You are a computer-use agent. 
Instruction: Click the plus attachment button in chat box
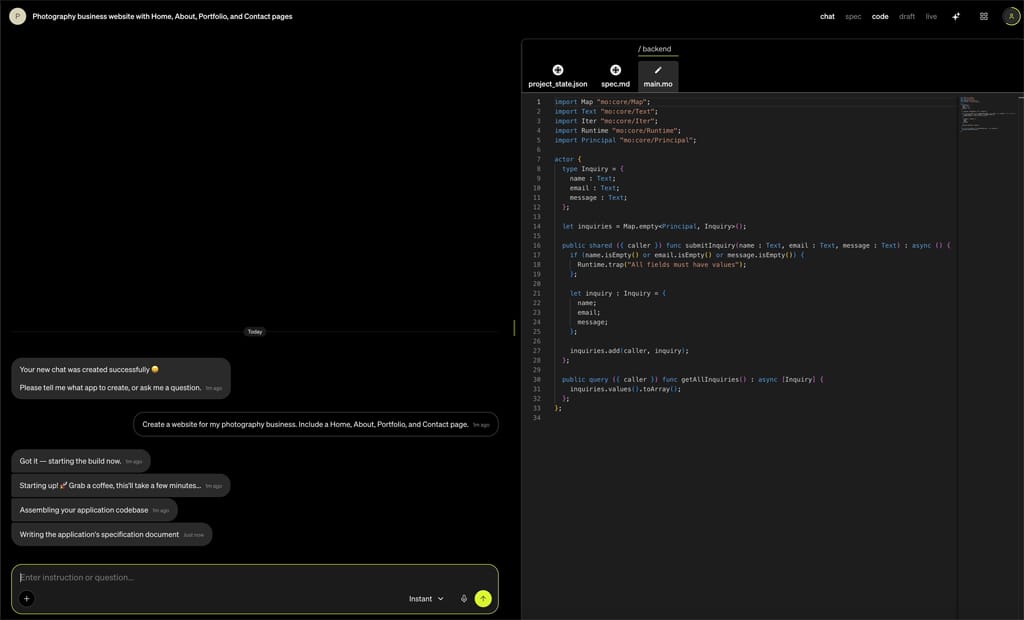[x=27, y=599]
